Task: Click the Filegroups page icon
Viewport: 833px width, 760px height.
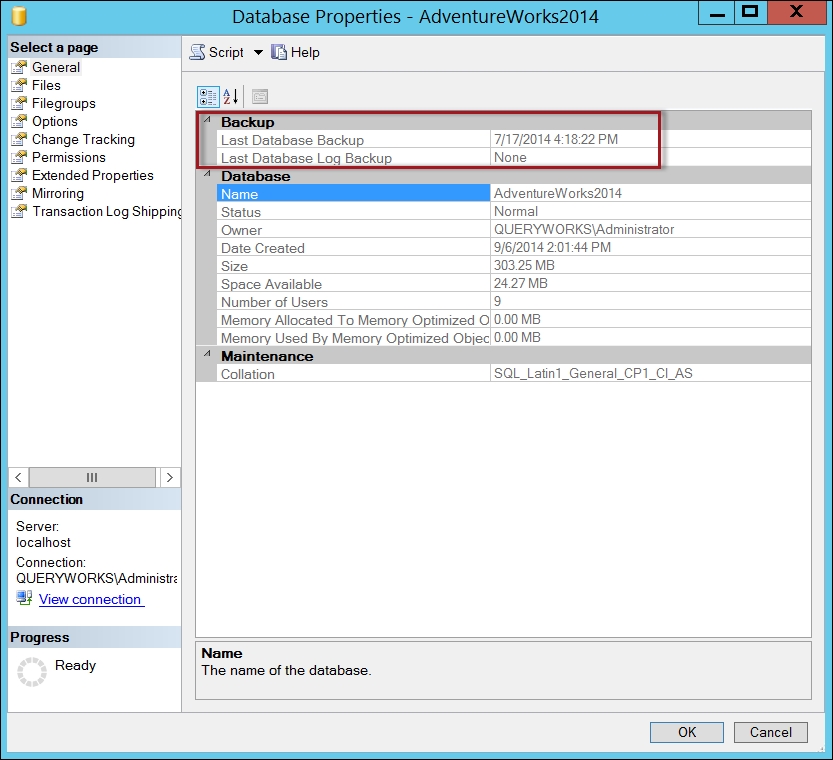Action: 19,104
